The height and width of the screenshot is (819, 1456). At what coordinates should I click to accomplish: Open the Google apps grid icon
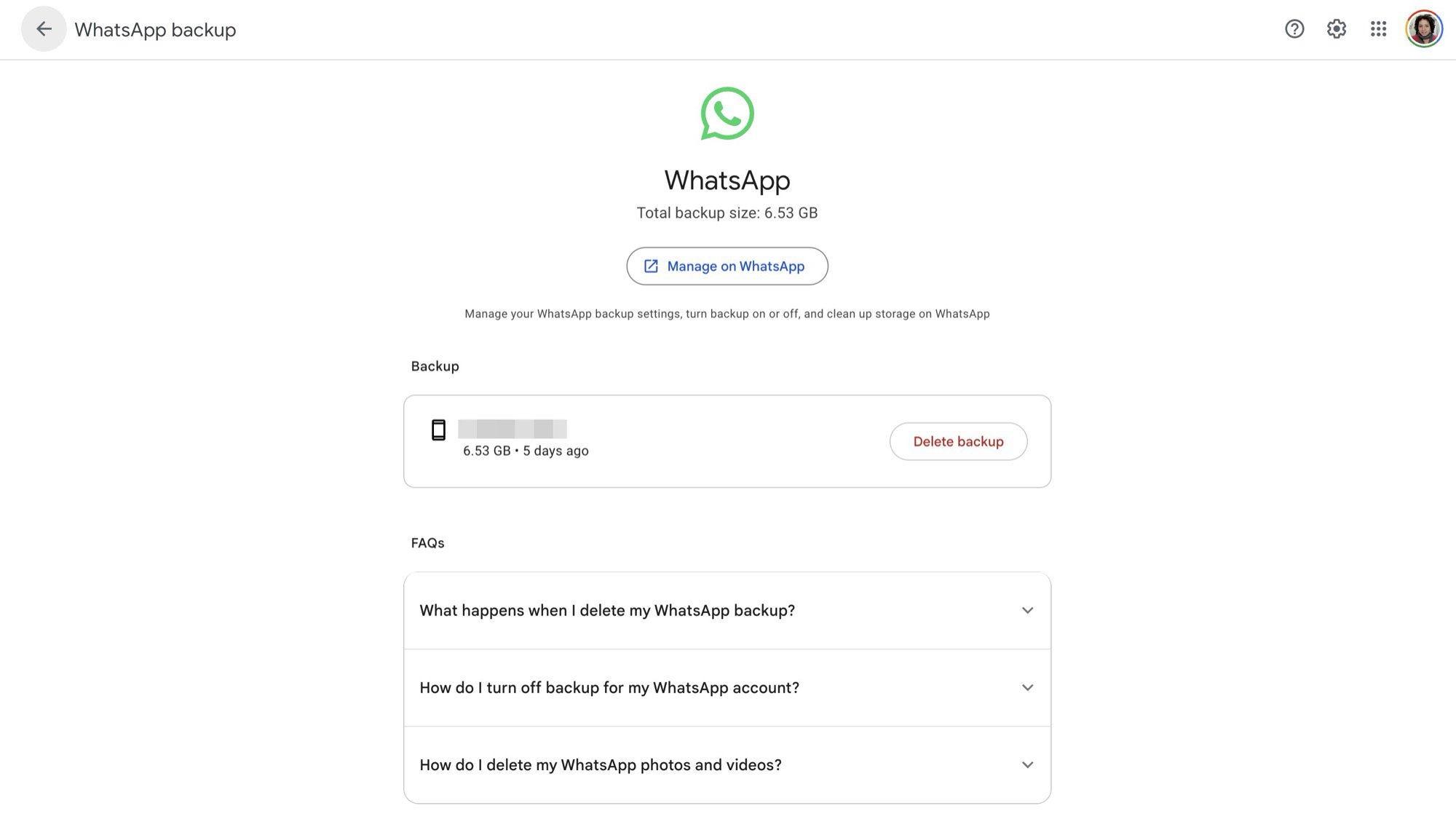1378,29
